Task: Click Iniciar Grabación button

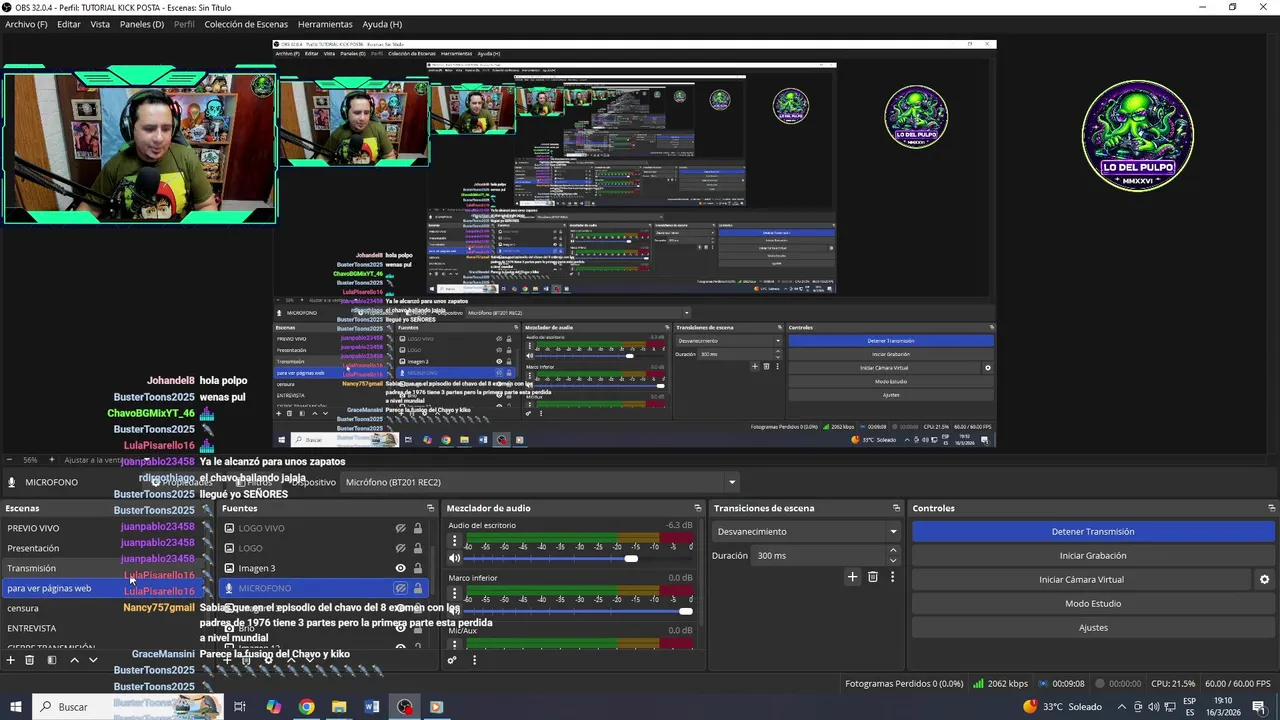Action: pyautogui.click(x=1093, y=556)
